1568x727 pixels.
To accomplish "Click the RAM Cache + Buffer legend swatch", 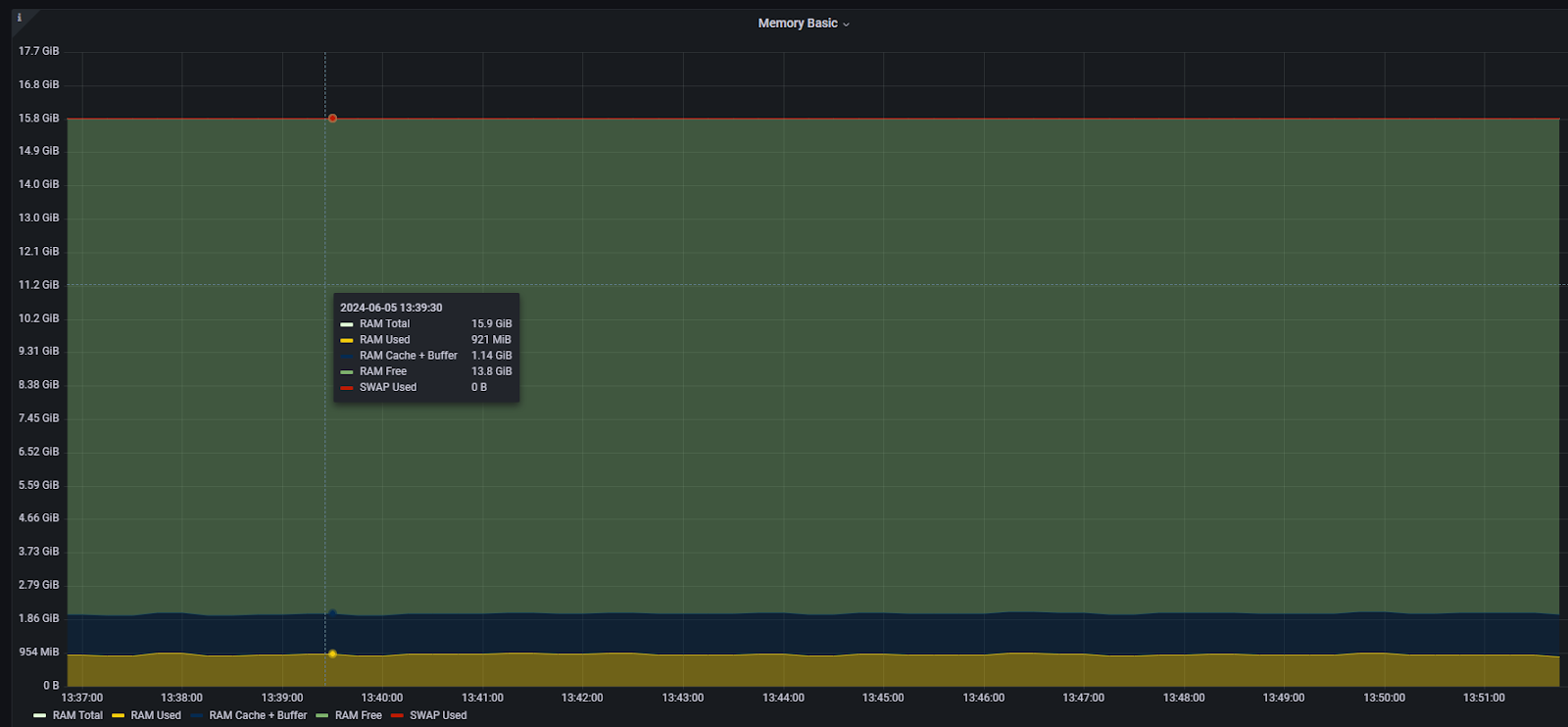I will pyautogui.click(x=196, y=715).
